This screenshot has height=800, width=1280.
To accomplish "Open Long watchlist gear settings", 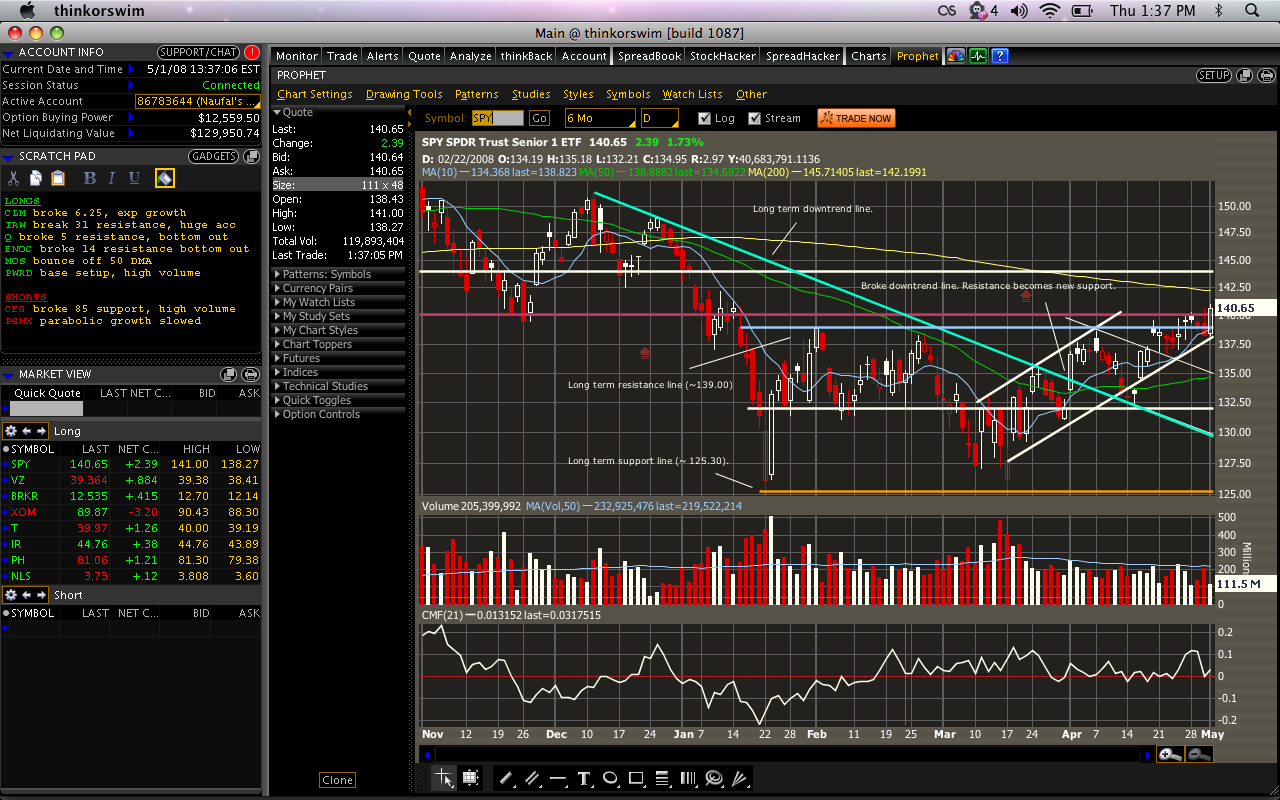I will point(11,431).
